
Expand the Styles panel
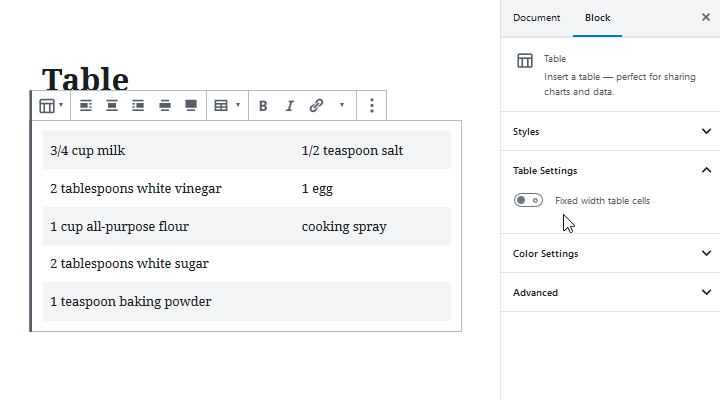pos(609,131)
